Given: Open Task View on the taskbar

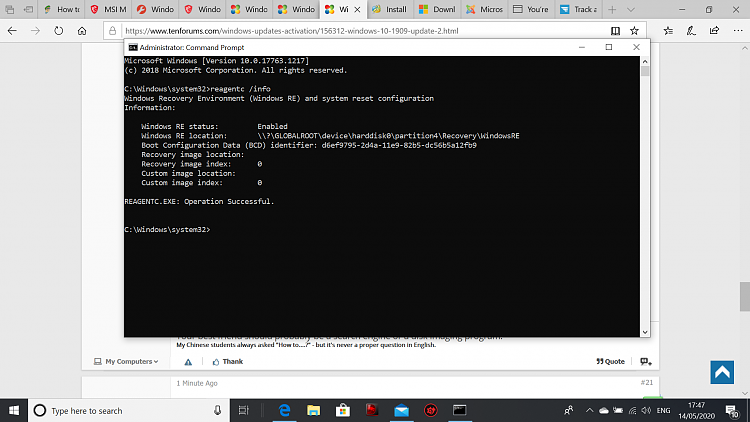Looking at the screenshot, I should pos(243,411).
